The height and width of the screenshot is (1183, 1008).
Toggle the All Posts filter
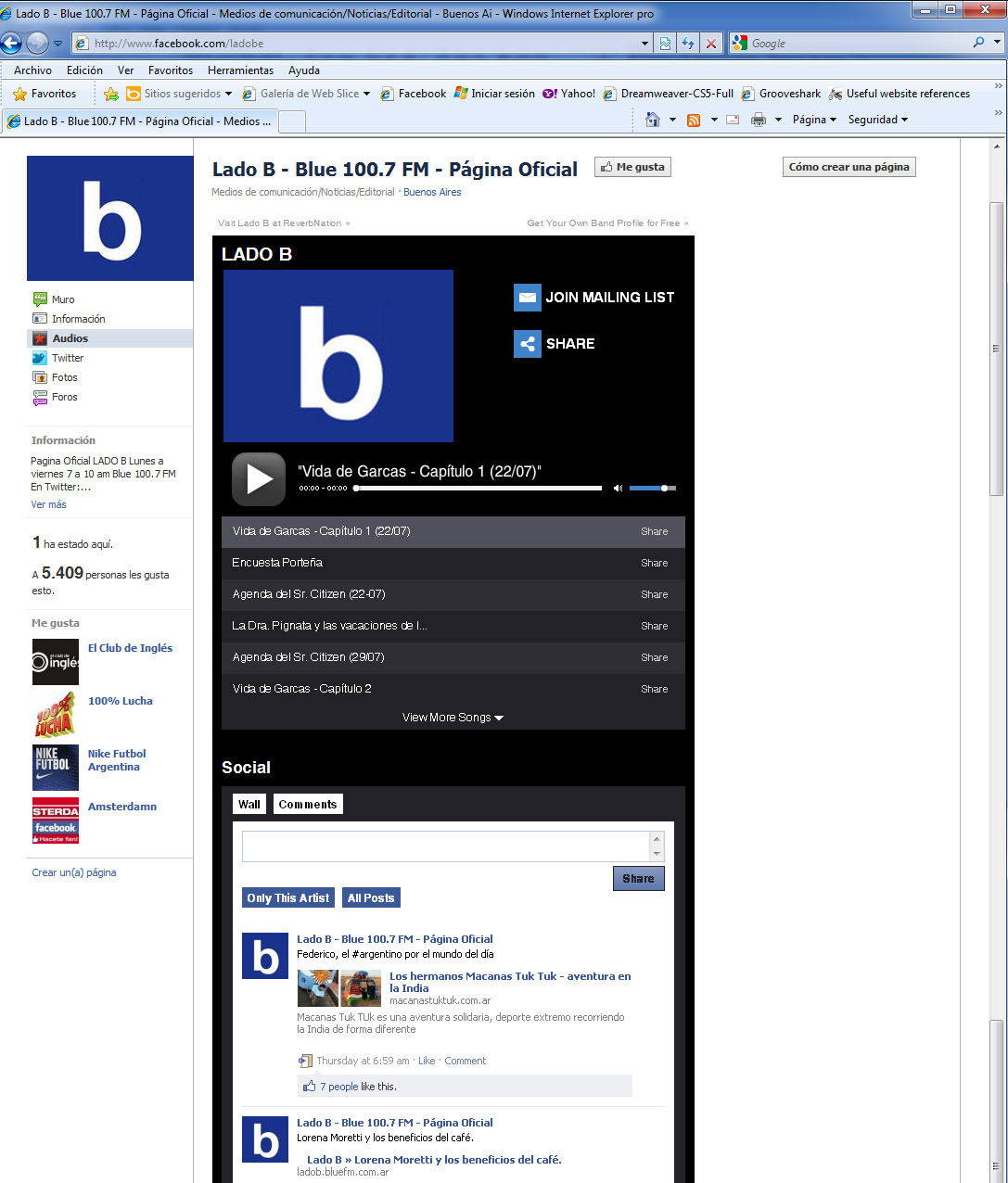coord(371,897)
